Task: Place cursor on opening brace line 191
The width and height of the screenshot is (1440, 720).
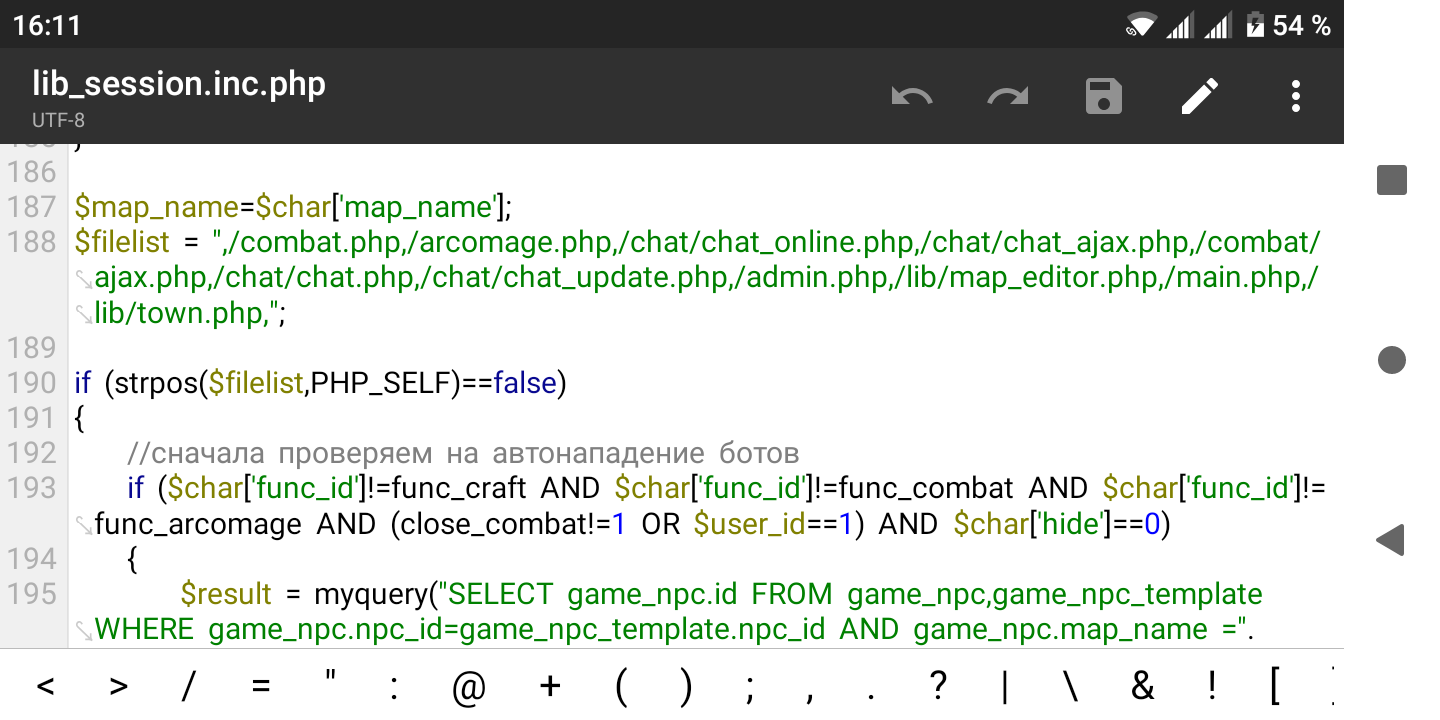Action: point(80,418)
